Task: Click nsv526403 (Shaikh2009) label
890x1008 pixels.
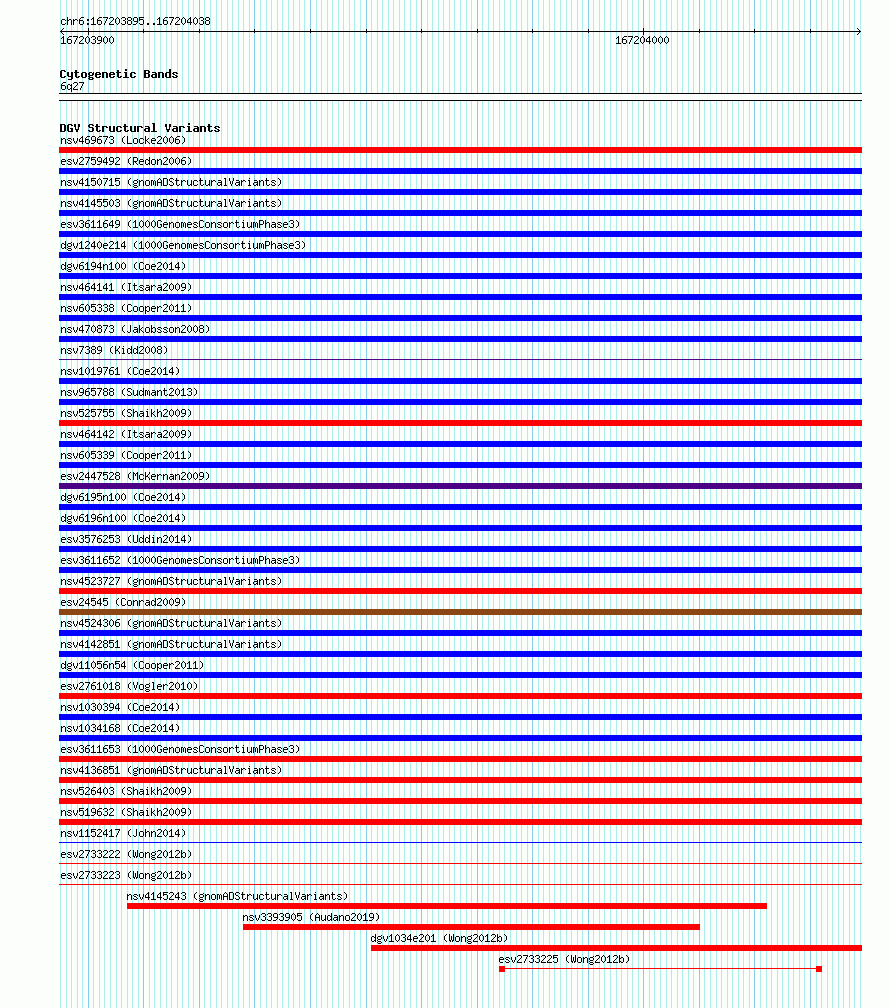Action: pyautogui.click(x=126, y=791)
